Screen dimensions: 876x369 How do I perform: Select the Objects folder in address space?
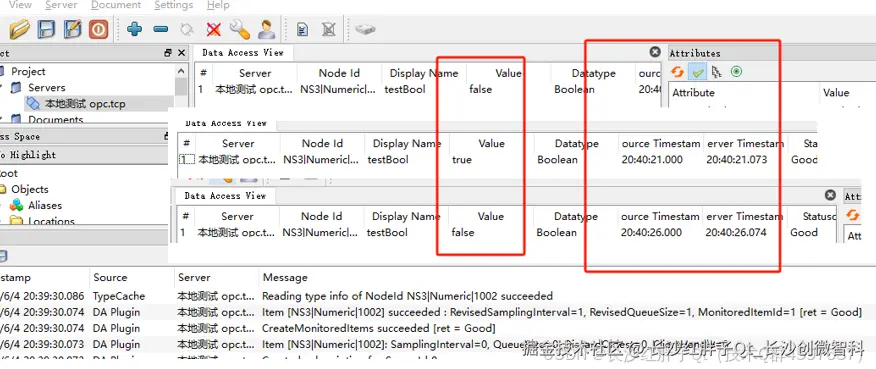pos(30,190)
